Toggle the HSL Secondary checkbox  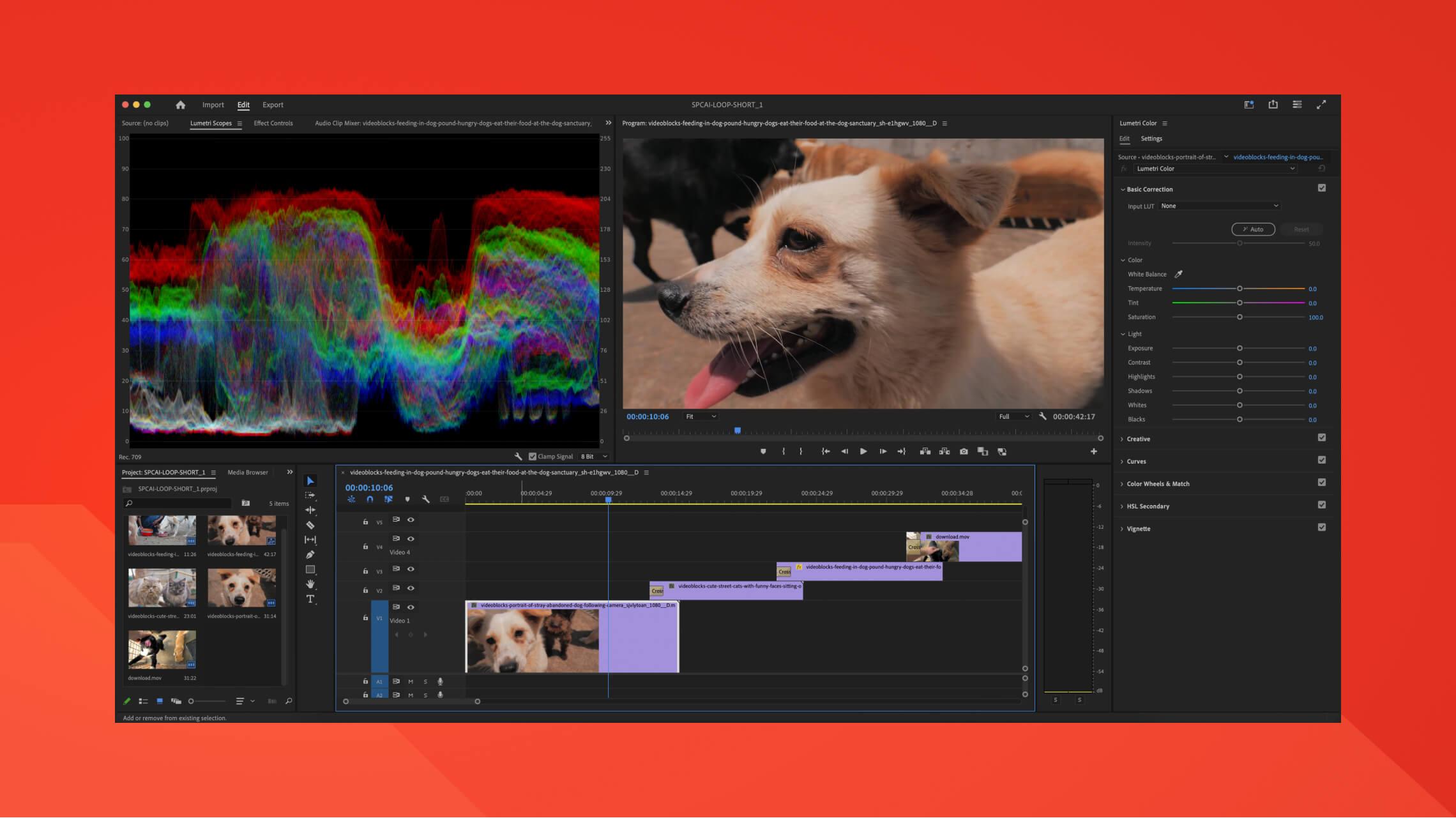point(1322,505)
